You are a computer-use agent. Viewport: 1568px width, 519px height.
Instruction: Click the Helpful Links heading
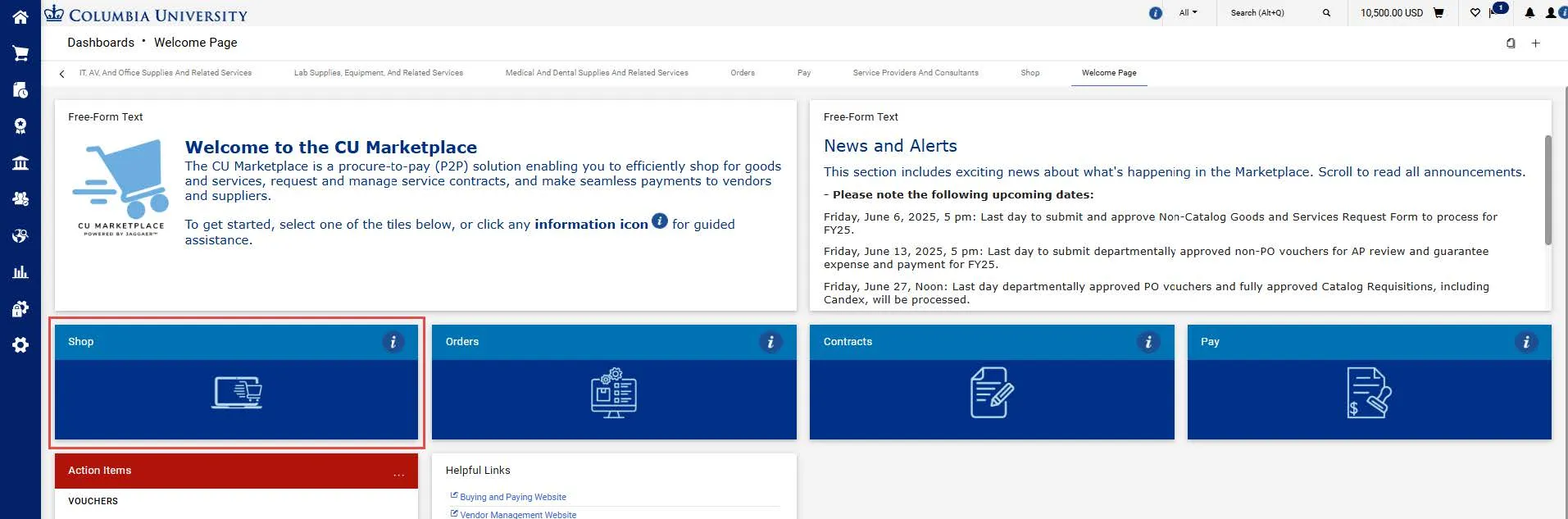click(x=478, y=471)
